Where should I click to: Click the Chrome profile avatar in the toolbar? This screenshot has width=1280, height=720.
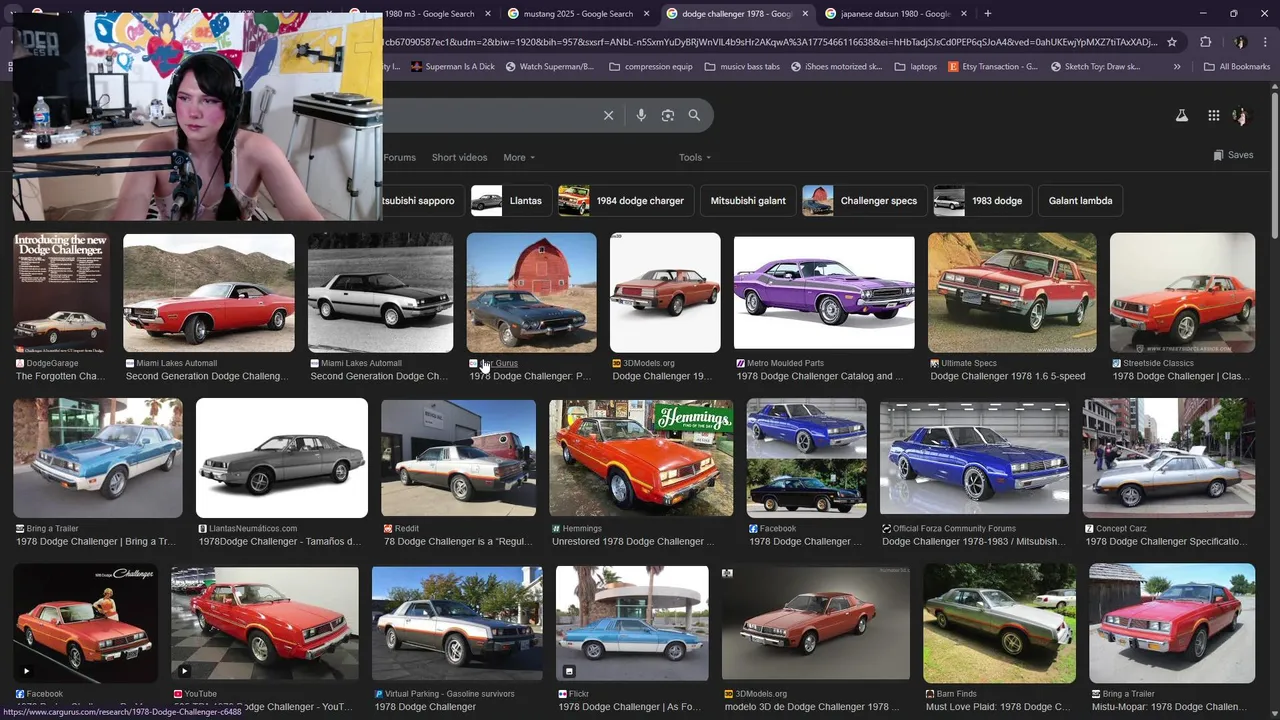(x=1240, y=42)
